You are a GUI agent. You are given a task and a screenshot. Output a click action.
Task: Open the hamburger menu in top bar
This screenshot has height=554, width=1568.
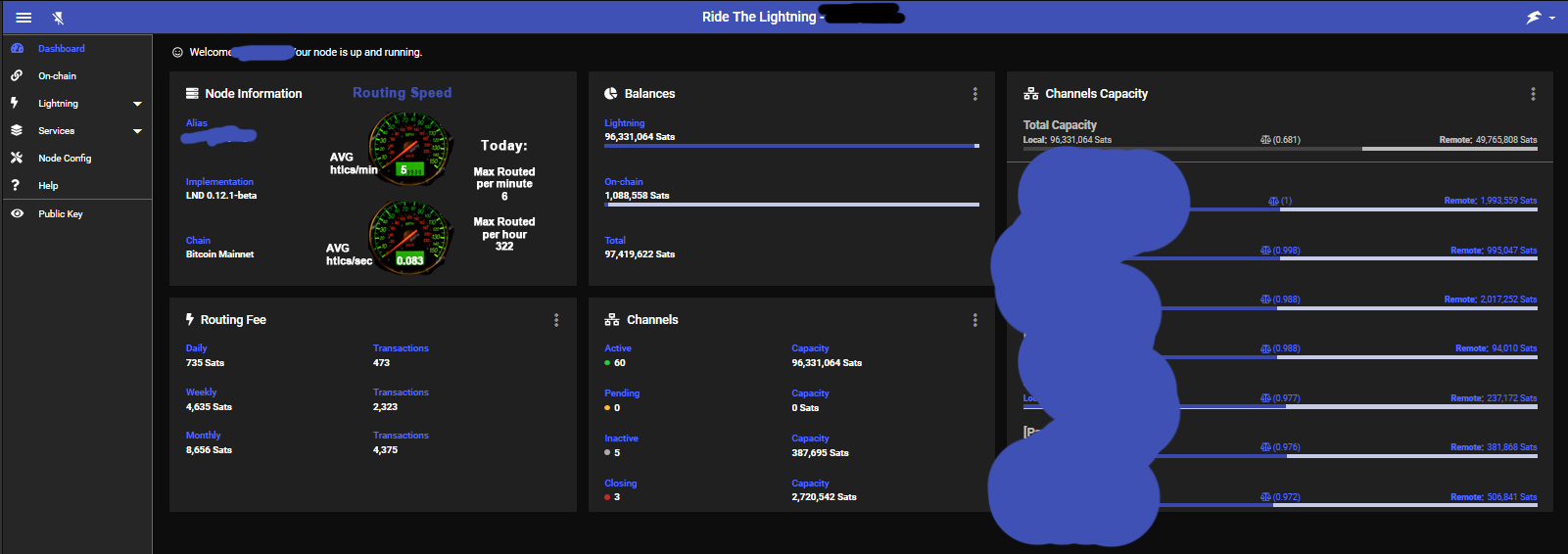(24, 18)
